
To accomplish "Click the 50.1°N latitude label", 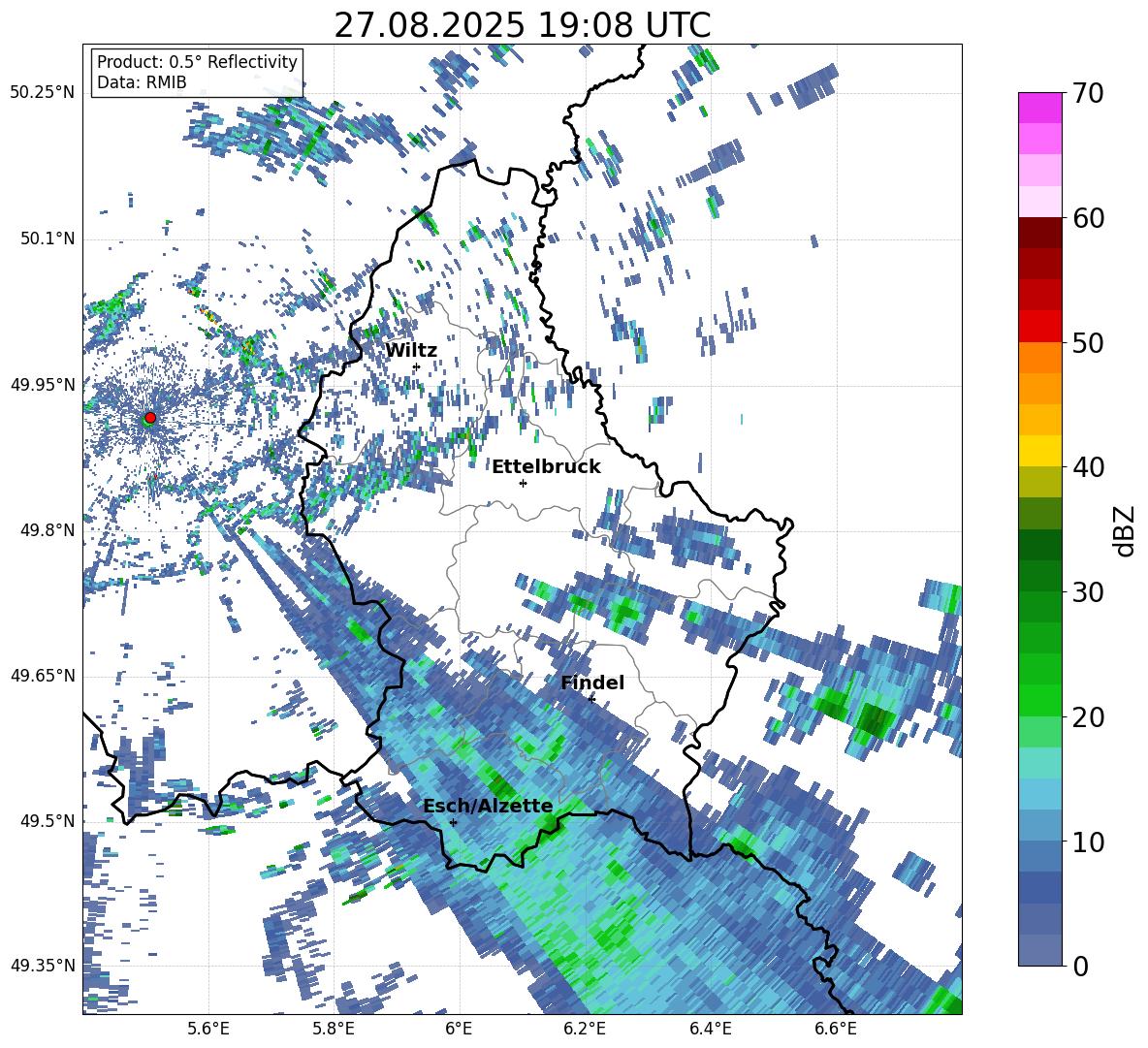I will 47,239.
